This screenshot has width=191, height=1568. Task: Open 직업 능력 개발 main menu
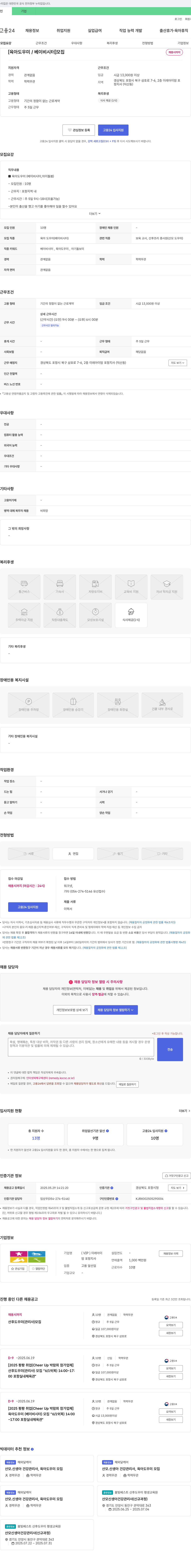coord(131,30)
